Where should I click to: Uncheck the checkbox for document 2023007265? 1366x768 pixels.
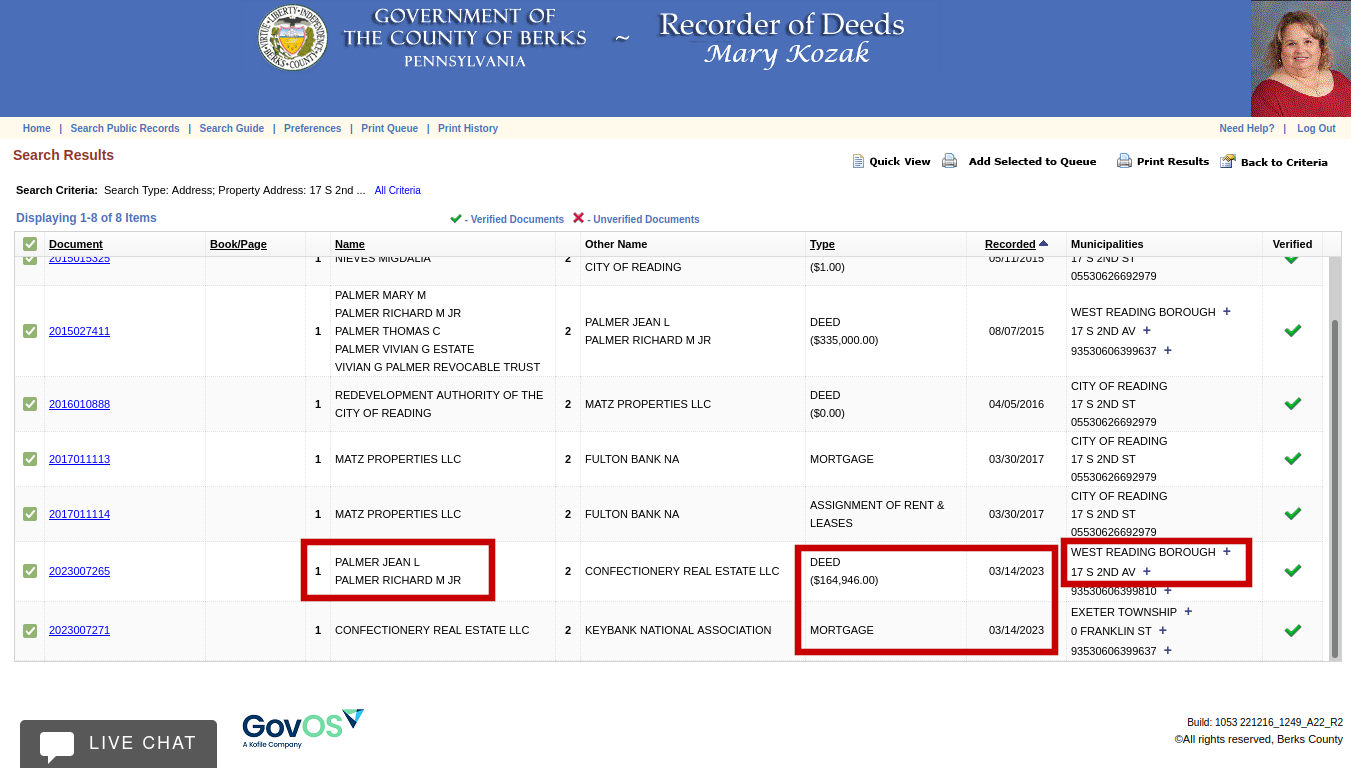point(30,571)
